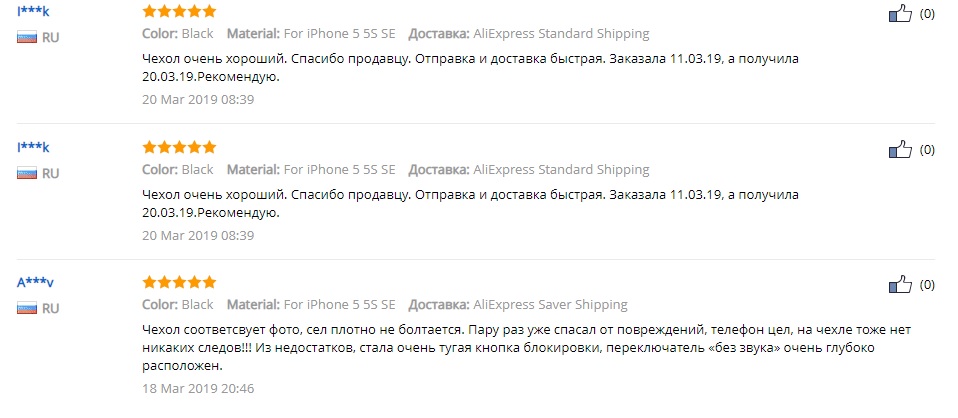Open second l***k reviewer profile
Image resolution: width=958 pixels, height=418 pixels.
(x=33, y=147)
